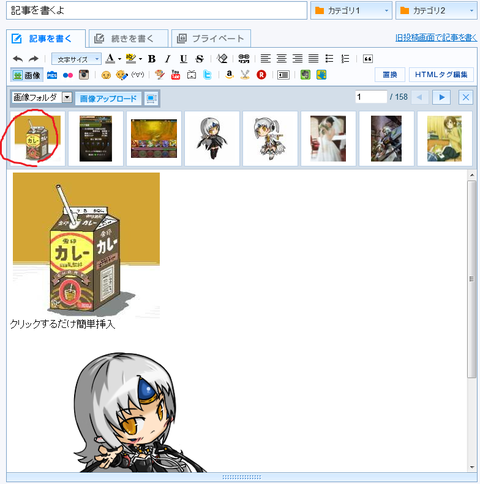Viewport: 480px width, 484px height.
Task: Align text left
Action: point(265,59)
